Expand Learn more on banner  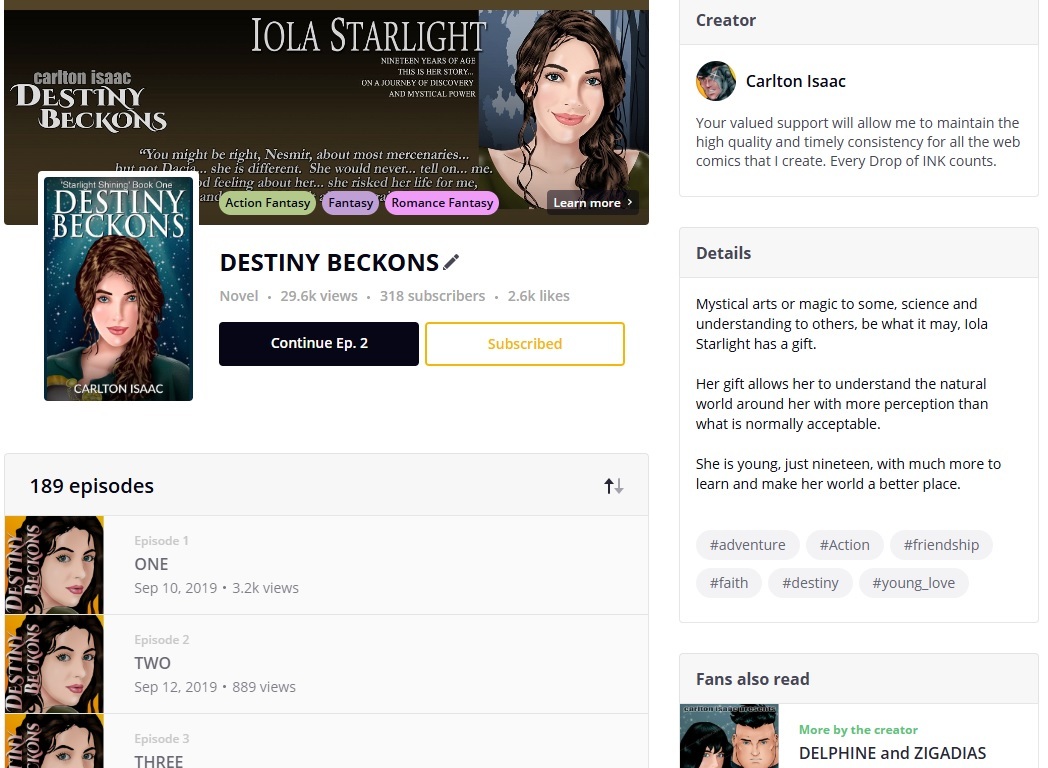coord(592,203)
